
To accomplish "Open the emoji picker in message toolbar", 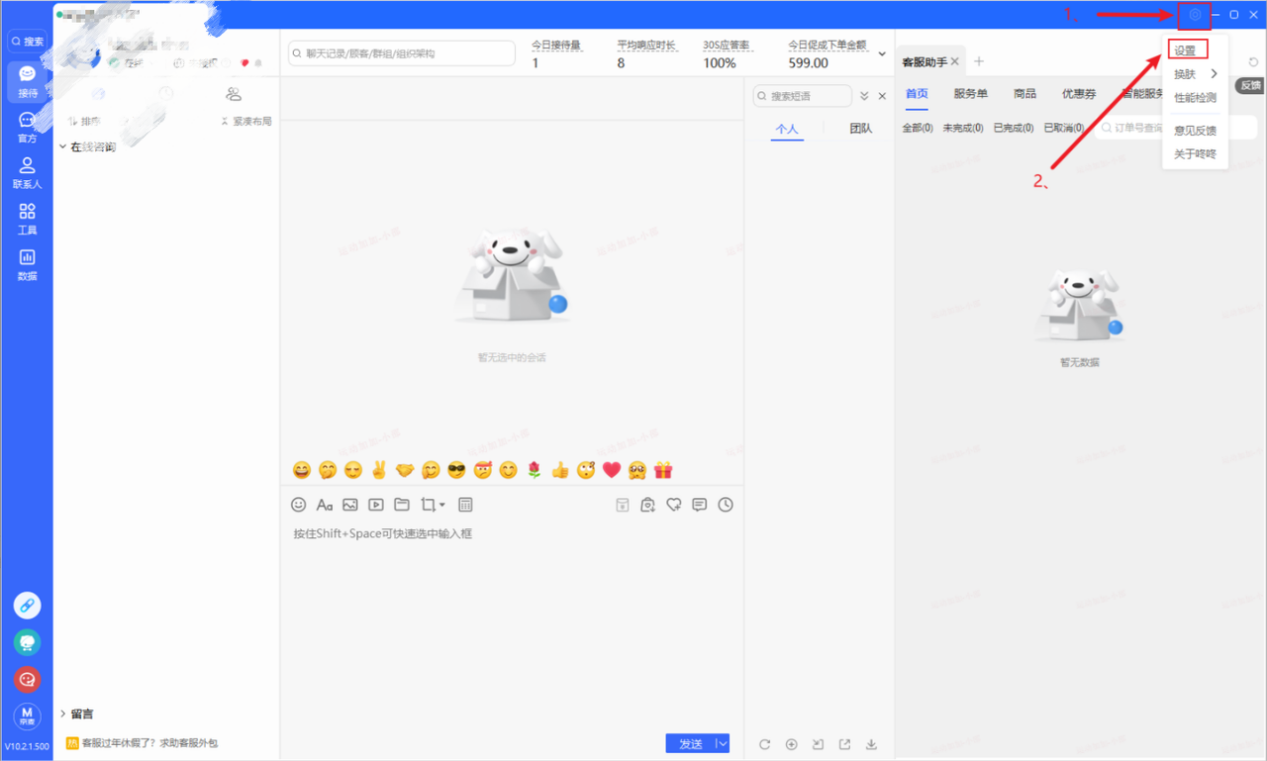I will pos(298,505).
